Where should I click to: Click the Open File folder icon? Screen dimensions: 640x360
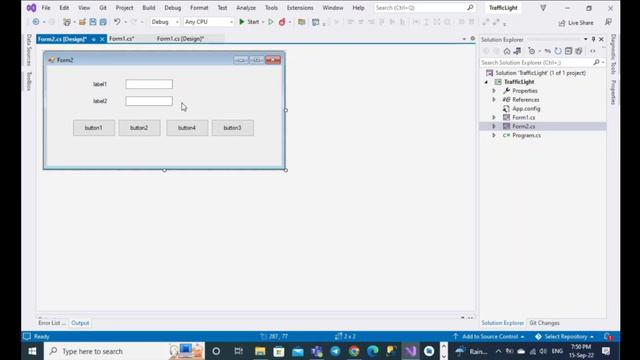[82, 22]
